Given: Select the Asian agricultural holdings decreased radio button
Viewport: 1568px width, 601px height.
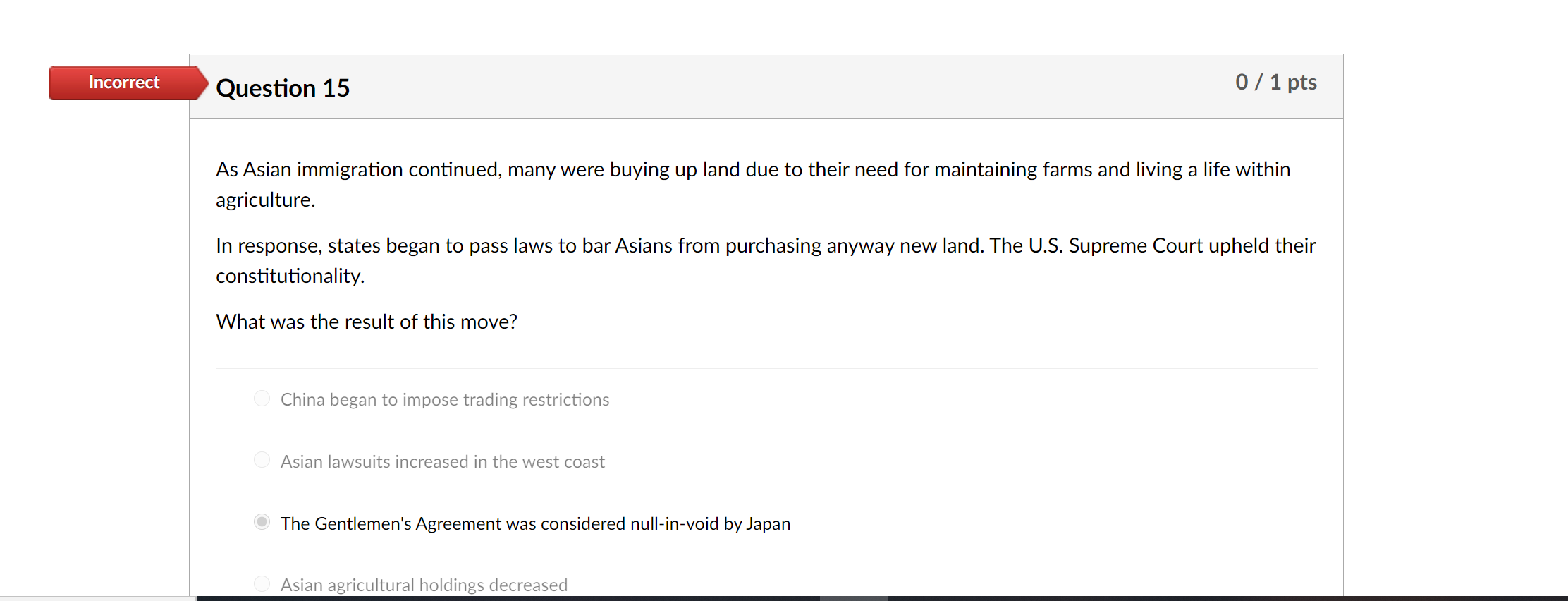Looking at the screenshot, I should coord(262,584).
